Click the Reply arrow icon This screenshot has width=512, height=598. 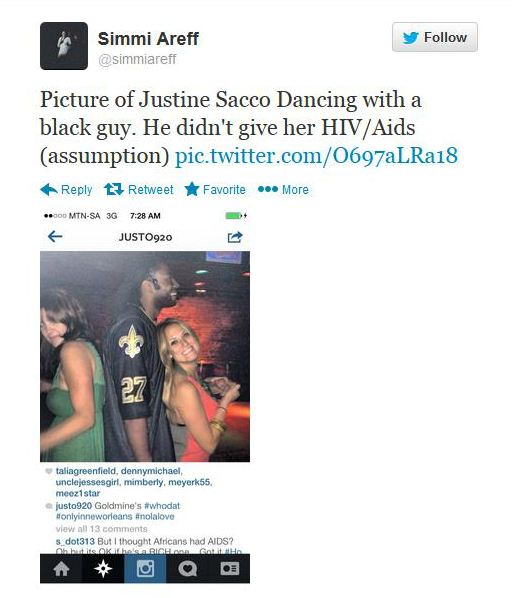49,190
